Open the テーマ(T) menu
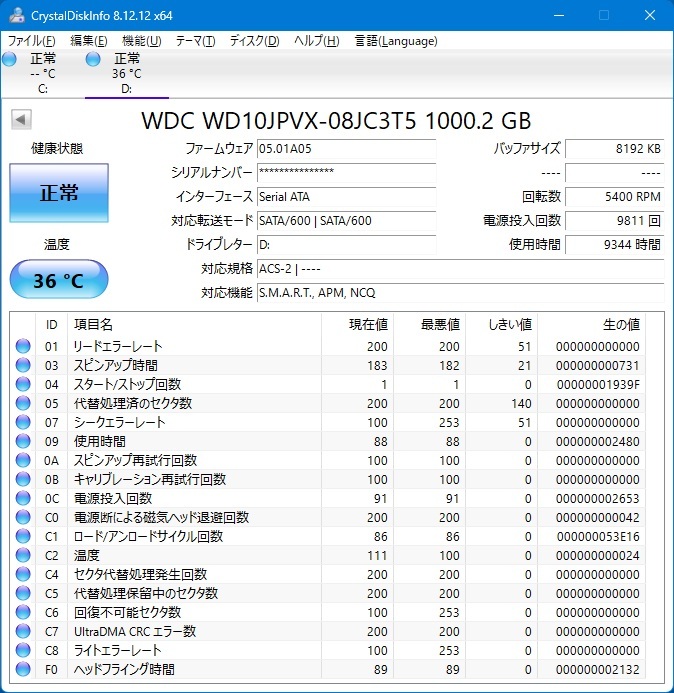The height and width of the screenshot is (693, 674). [195, 41]
